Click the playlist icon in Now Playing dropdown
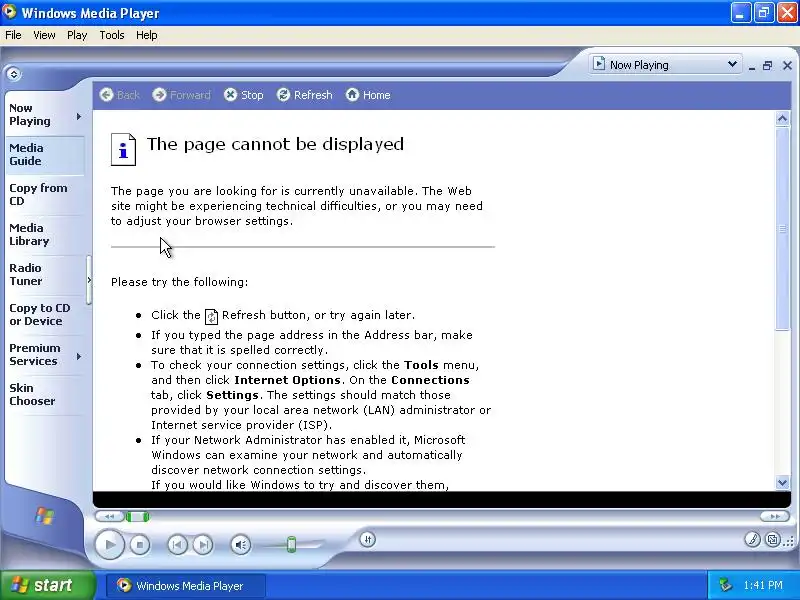Image resolution: width=800 pixels, height=600 pixels. [x=599, y=64]
